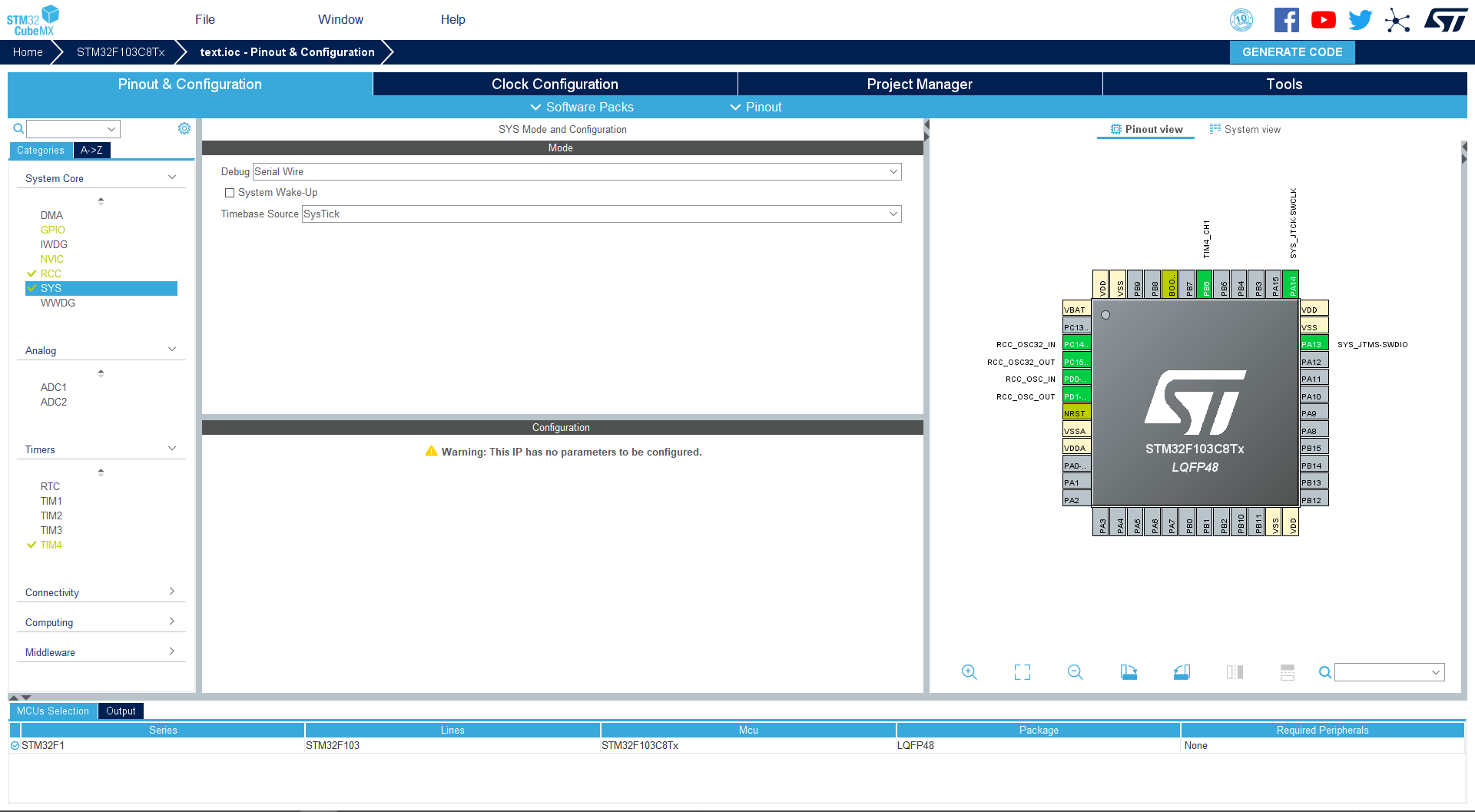This screenshot has width=1475, height=812.
Task: Click the collapse arrows at pinout panel right edge
Action: point(1464,152)
